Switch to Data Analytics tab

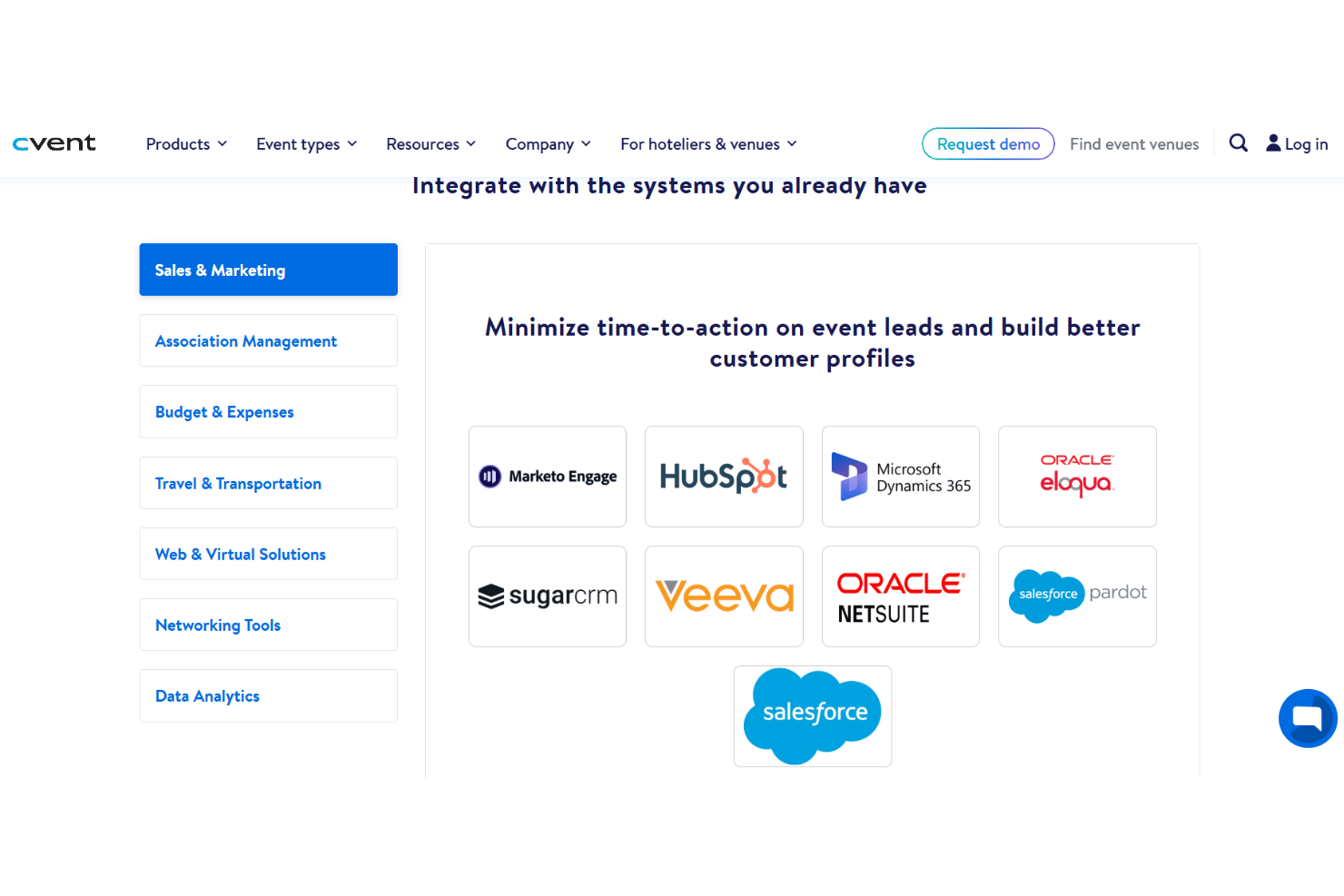click(x=269, y=695)
